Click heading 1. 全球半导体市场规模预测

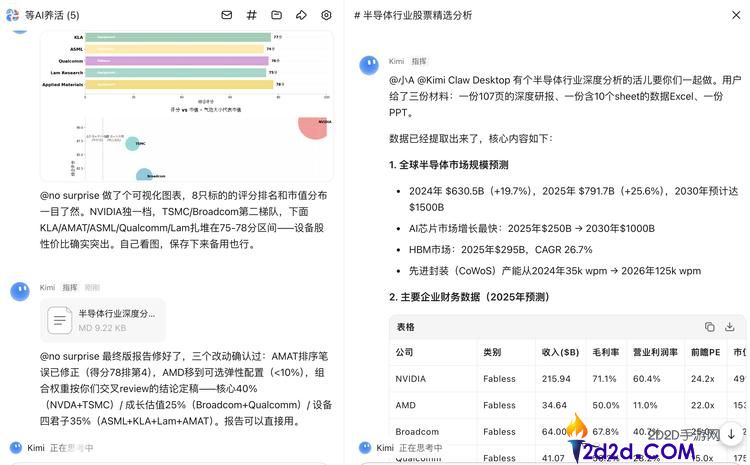point(449,165)
